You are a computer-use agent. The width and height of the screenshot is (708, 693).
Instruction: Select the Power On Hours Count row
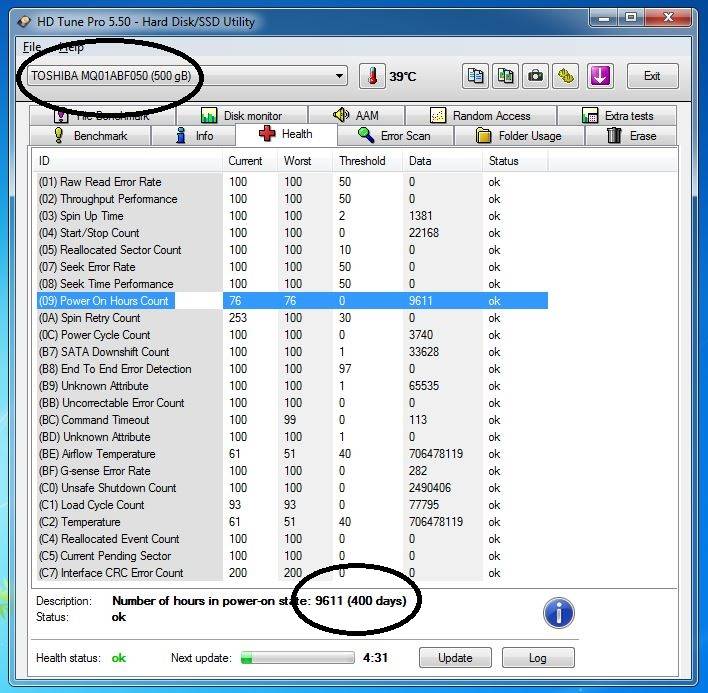coord(292,301)
